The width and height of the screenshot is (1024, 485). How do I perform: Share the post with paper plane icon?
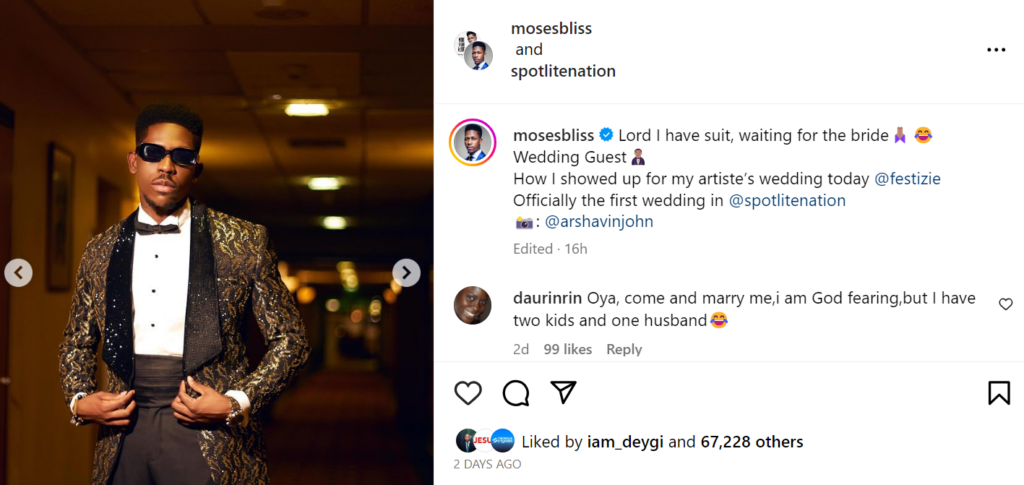pyautogui.click(x=564, y=393)
